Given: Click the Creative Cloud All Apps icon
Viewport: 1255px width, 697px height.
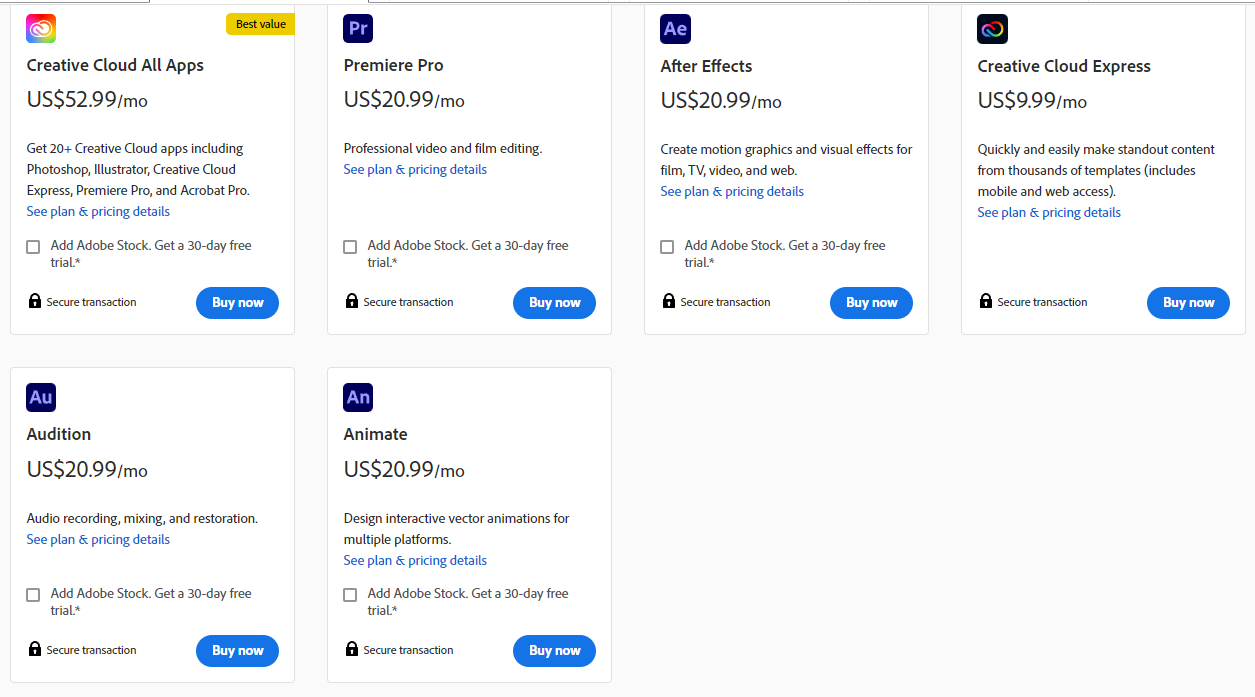Looking at the screenshot, I should pyautogui.click(x=41, y=29).
